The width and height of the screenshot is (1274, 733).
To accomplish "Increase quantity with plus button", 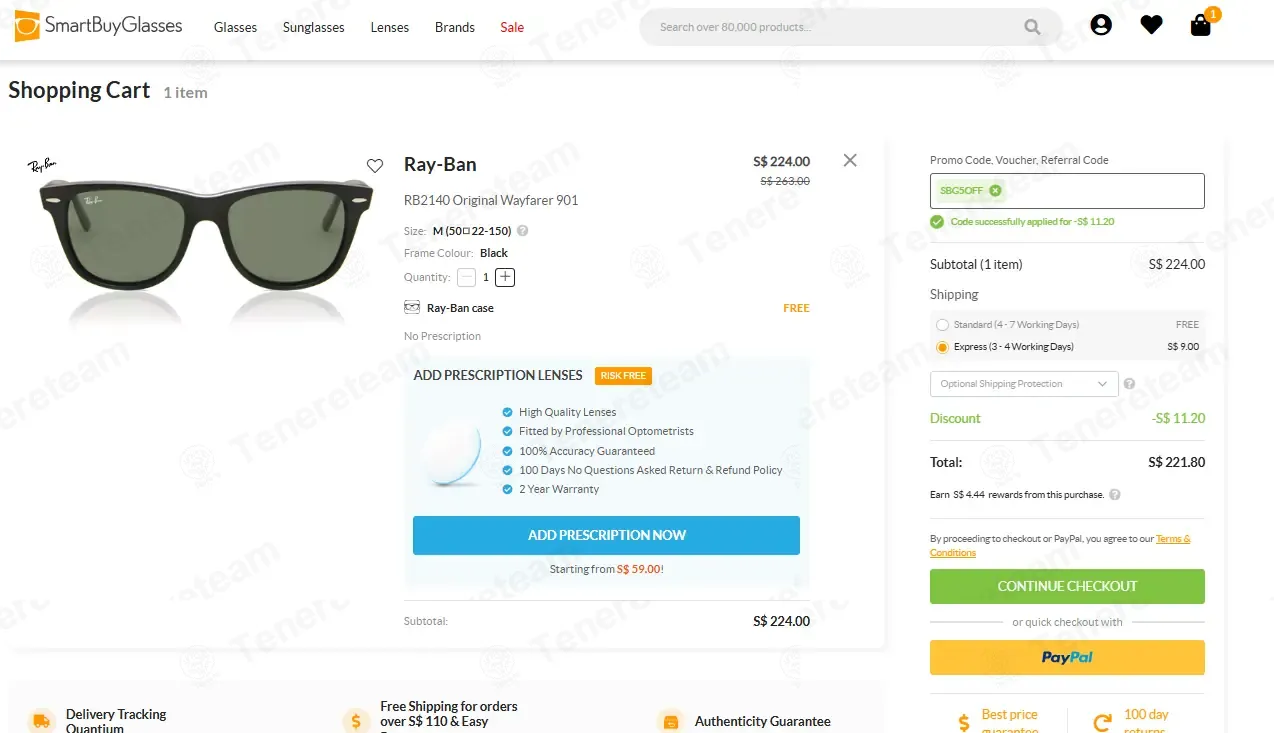I will [505, 277].
